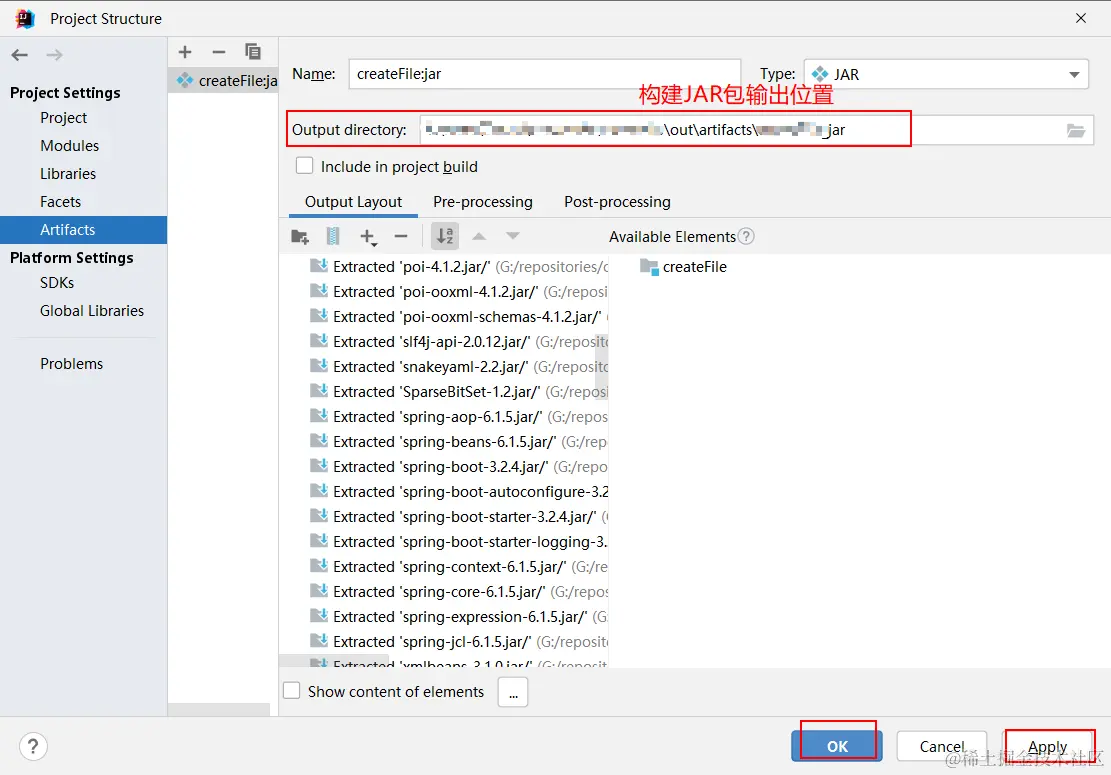Enable Include in project build checkbox
Screen dimensions: 1111x775
click(305, 166)
